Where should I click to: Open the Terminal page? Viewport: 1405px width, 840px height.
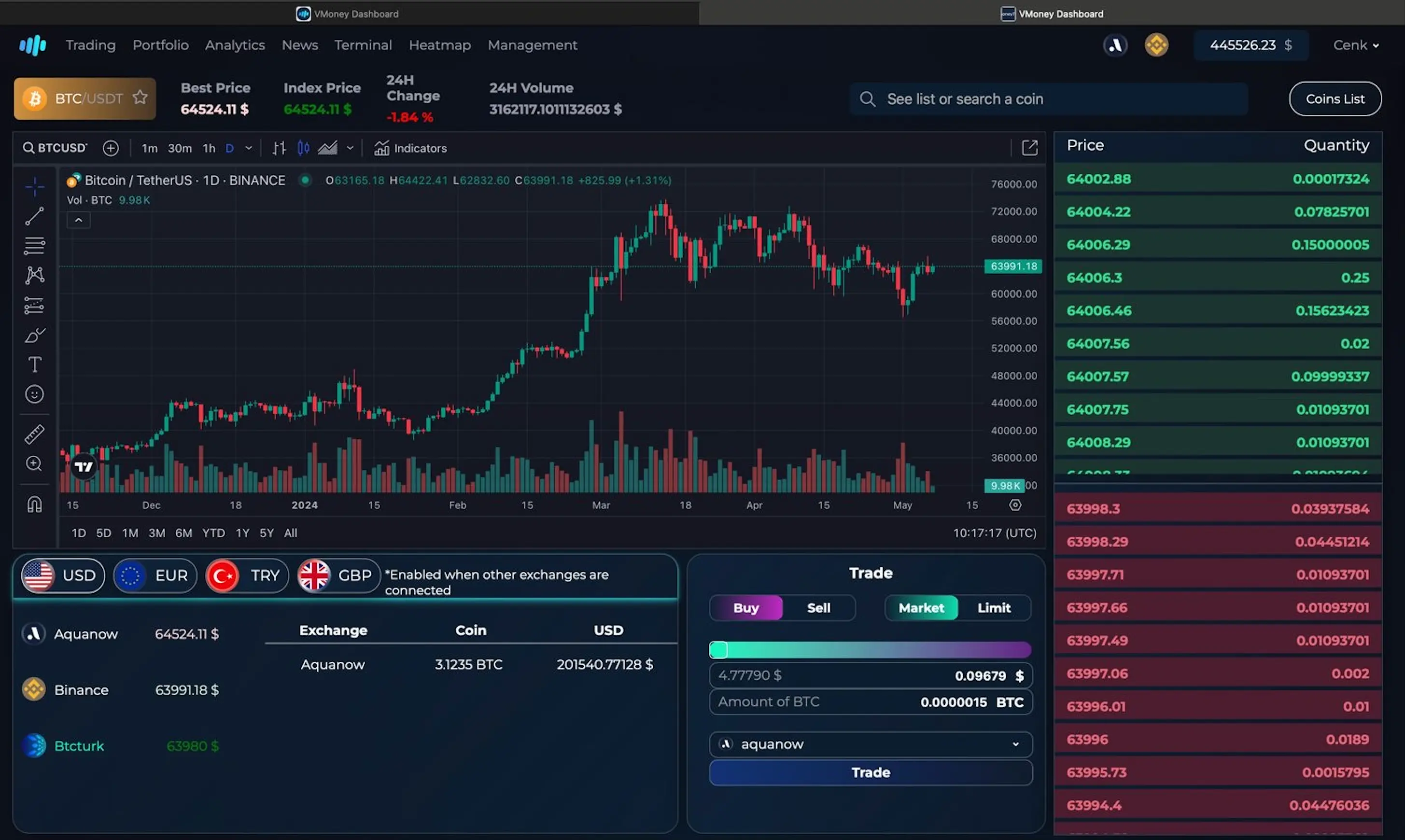coord(363,45)
